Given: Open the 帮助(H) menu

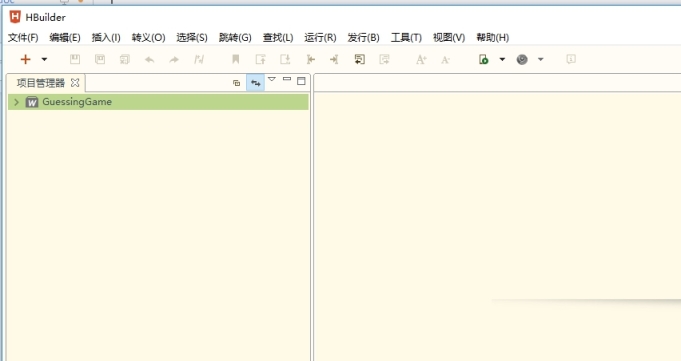Looking at the screenshot, I should click(493, 38).
